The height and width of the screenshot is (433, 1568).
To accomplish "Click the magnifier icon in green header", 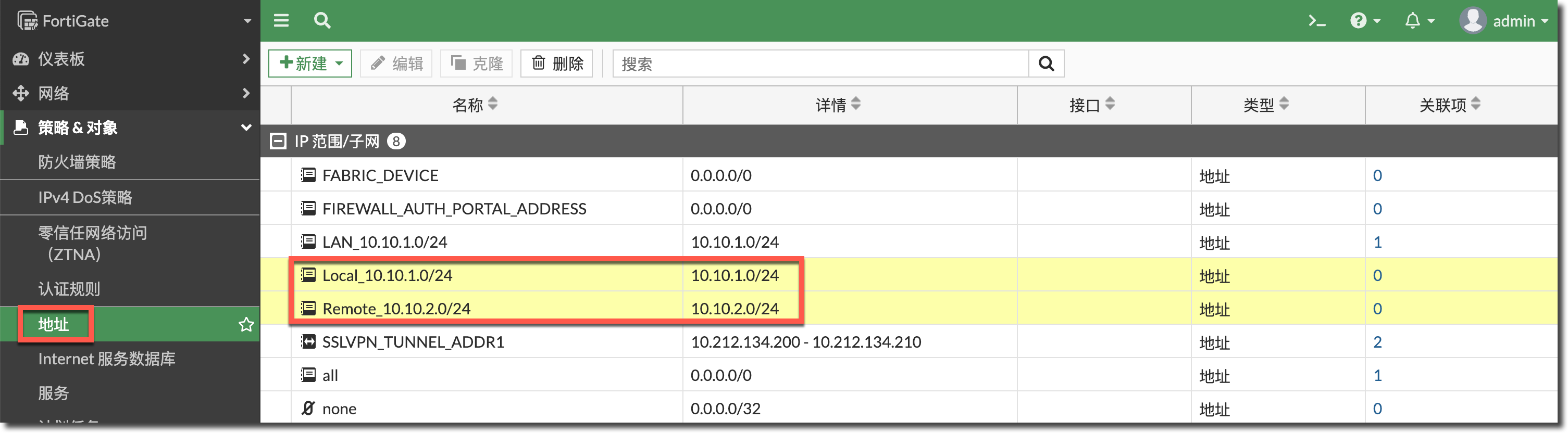I will point(322,21).
